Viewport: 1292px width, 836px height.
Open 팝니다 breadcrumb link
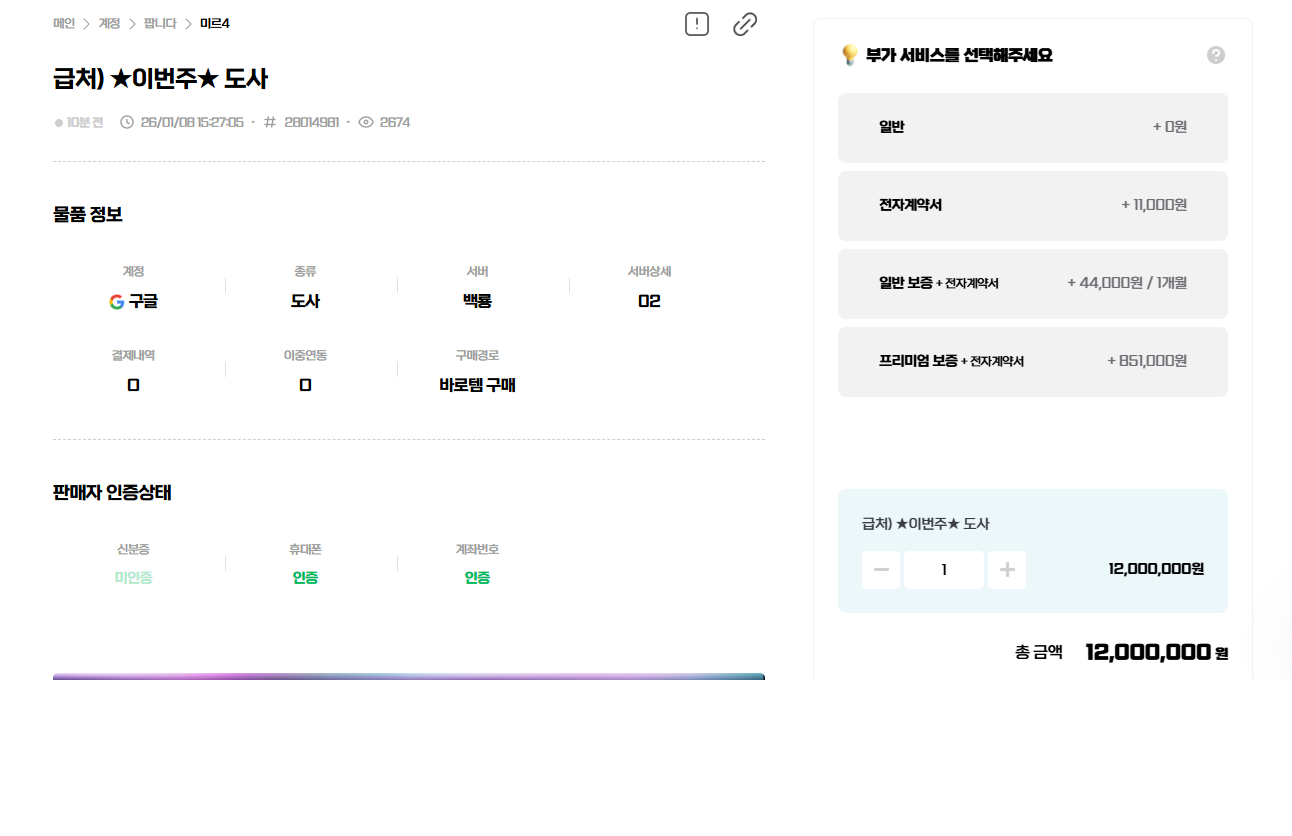click(x=159, y=23)
